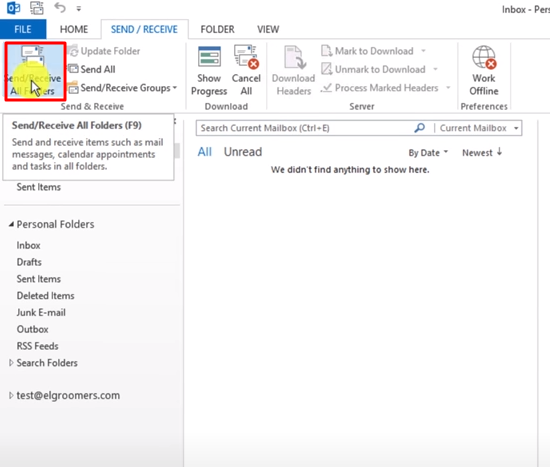Open Show Progress window
Screen dimensions: 550x467
click(x=209, y=71)
